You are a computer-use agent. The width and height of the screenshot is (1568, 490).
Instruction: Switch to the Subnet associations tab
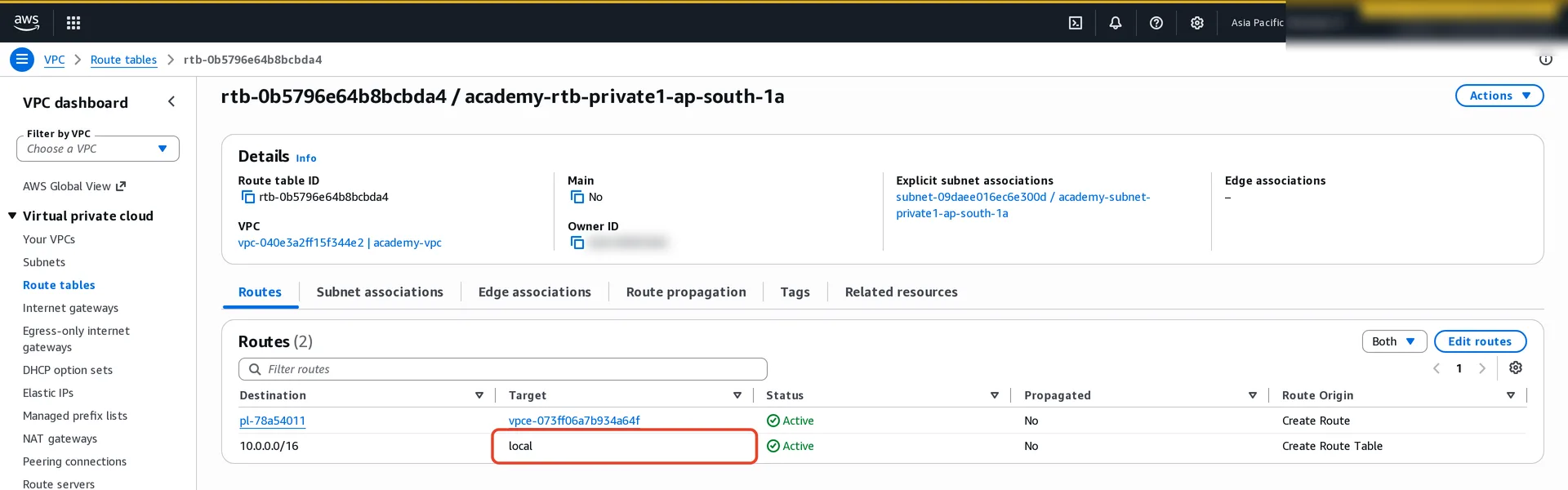click(380, 292)
